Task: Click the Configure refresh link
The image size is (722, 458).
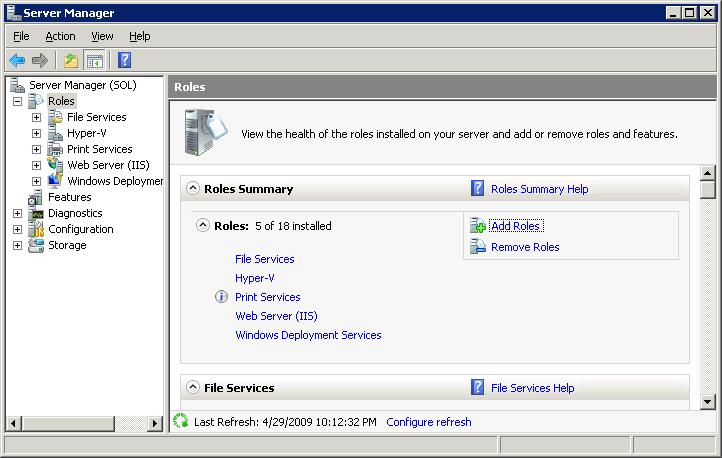Action: click(x=429, y=422)
